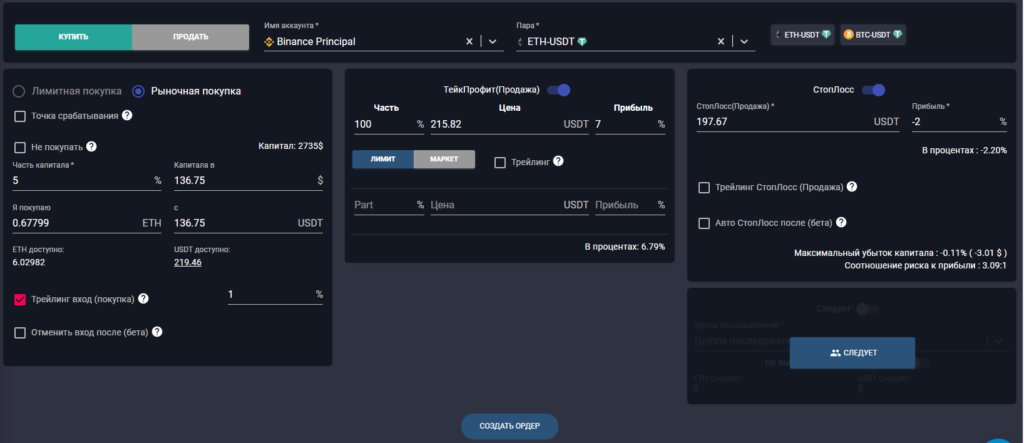The width and height of the screenshot is (1024, 443).
Task: Focus trailing entry percent field
Action: pos(275,295)
